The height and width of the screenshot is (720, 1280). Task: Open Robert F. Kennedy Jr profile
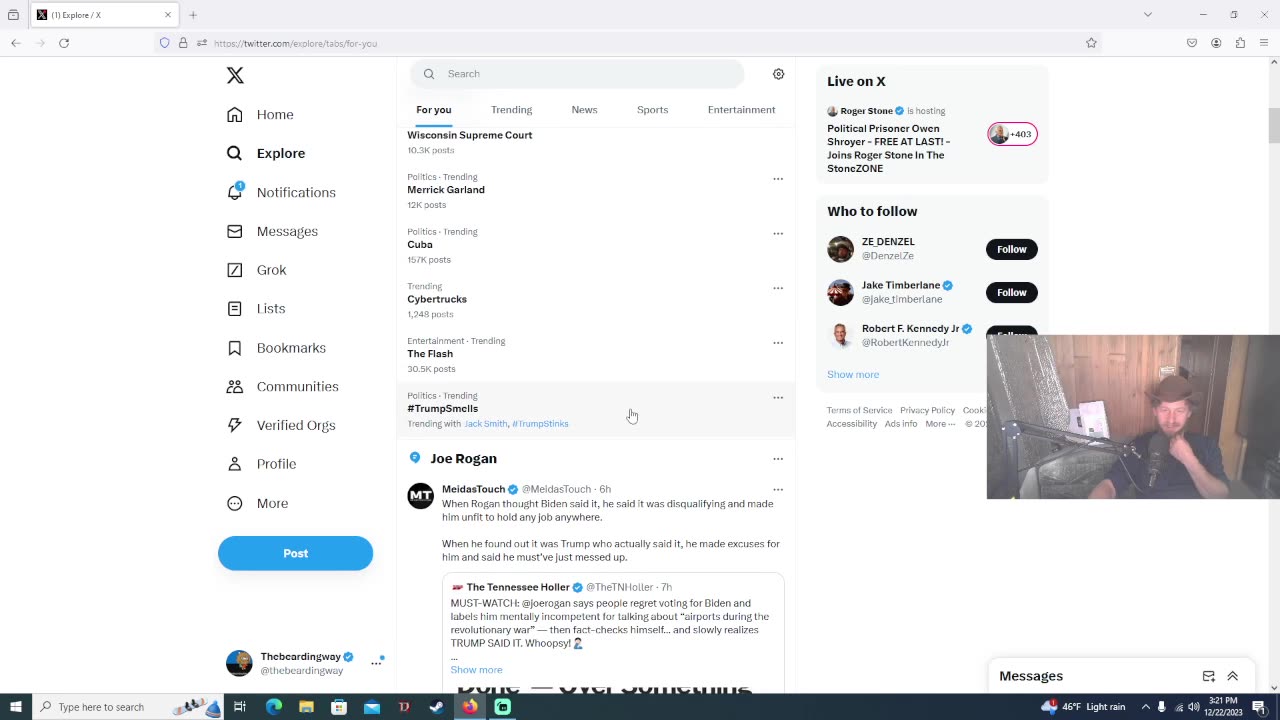click(910, 329)
